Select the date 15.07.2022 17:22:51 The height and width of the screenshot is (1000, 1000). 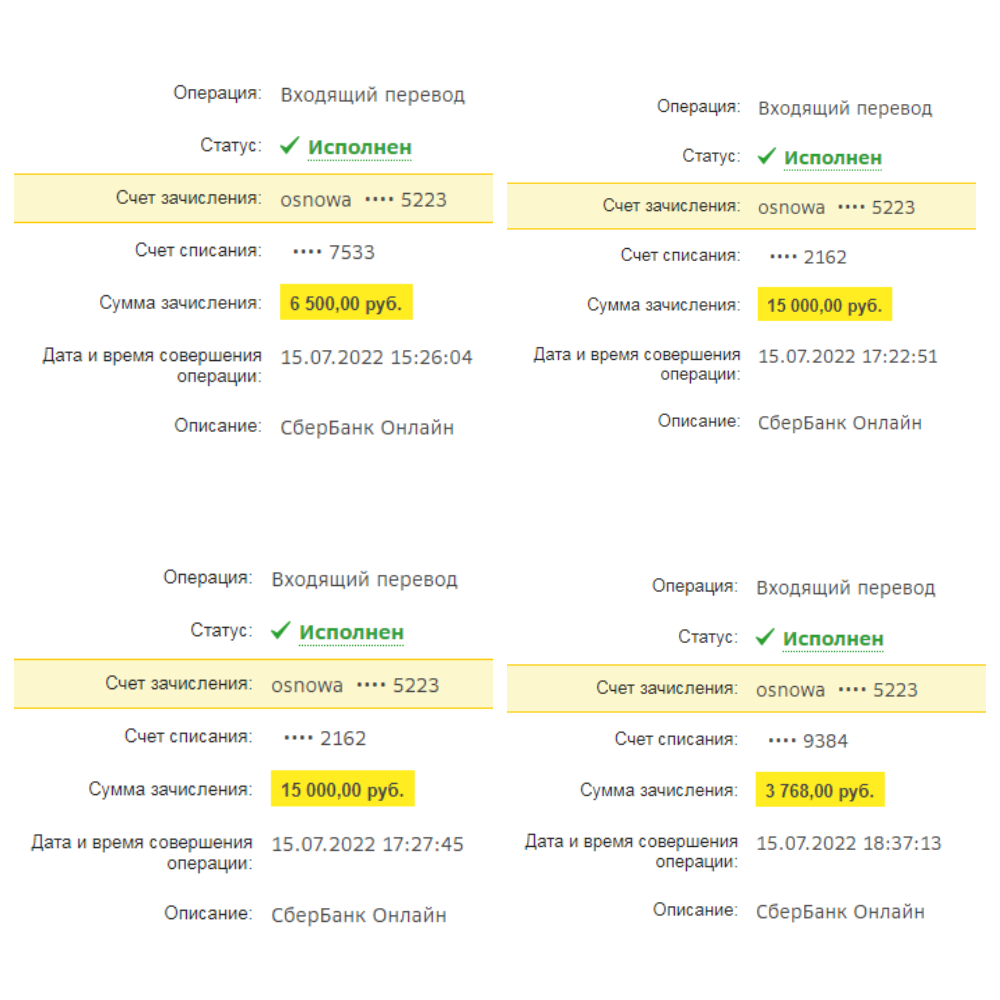[x=848, y=356]
